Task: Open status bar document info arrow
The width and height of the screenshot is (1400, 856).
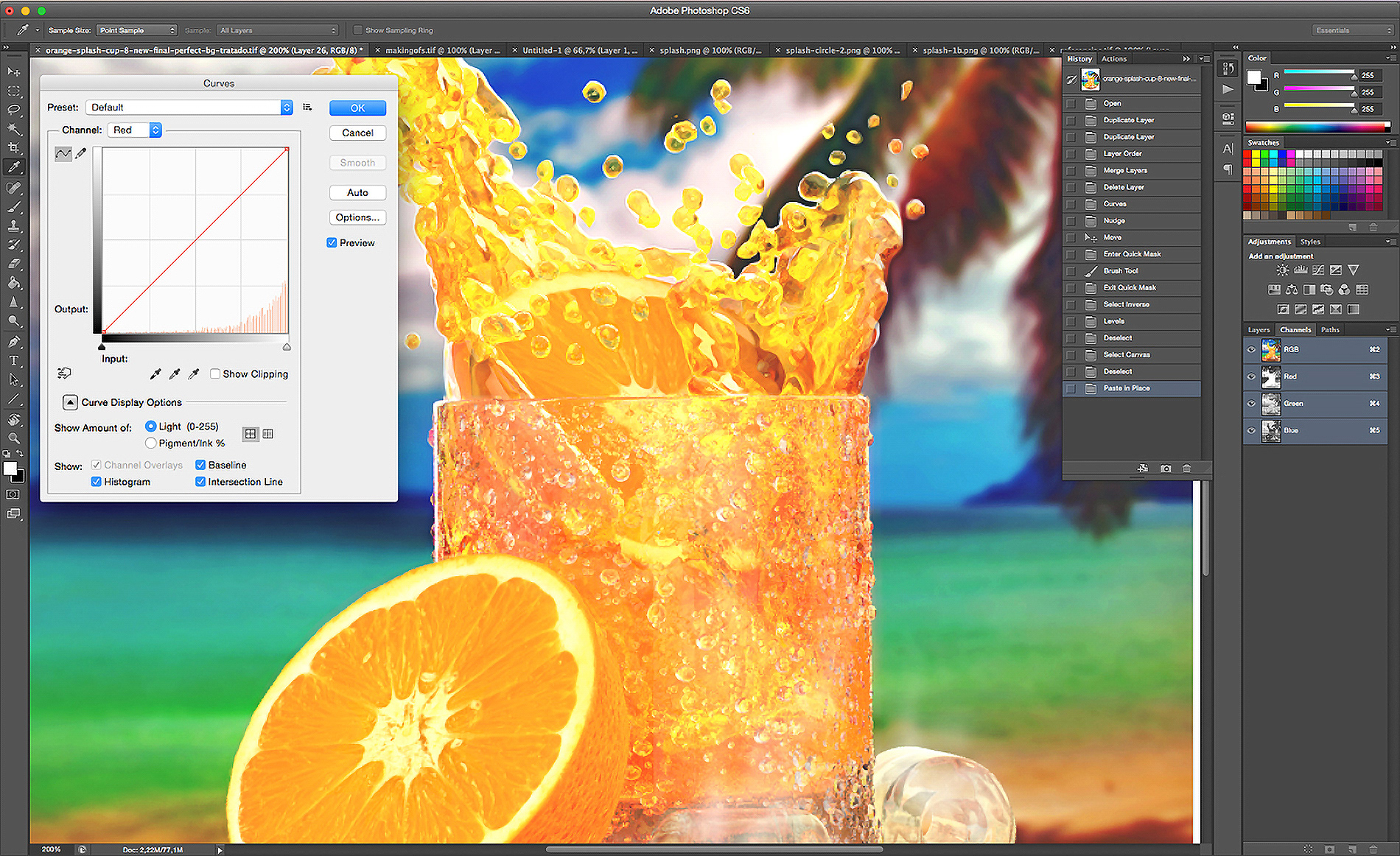Action: [220, 850]
